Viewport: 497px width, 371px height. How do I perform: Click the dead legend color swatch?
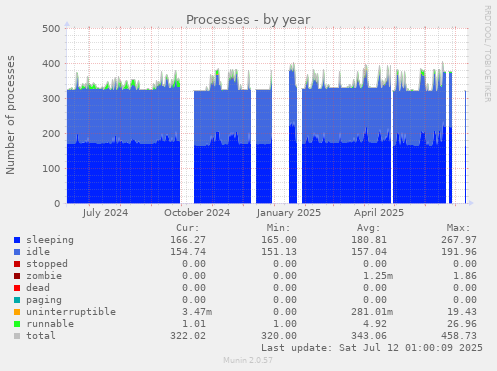click(17, 288)
